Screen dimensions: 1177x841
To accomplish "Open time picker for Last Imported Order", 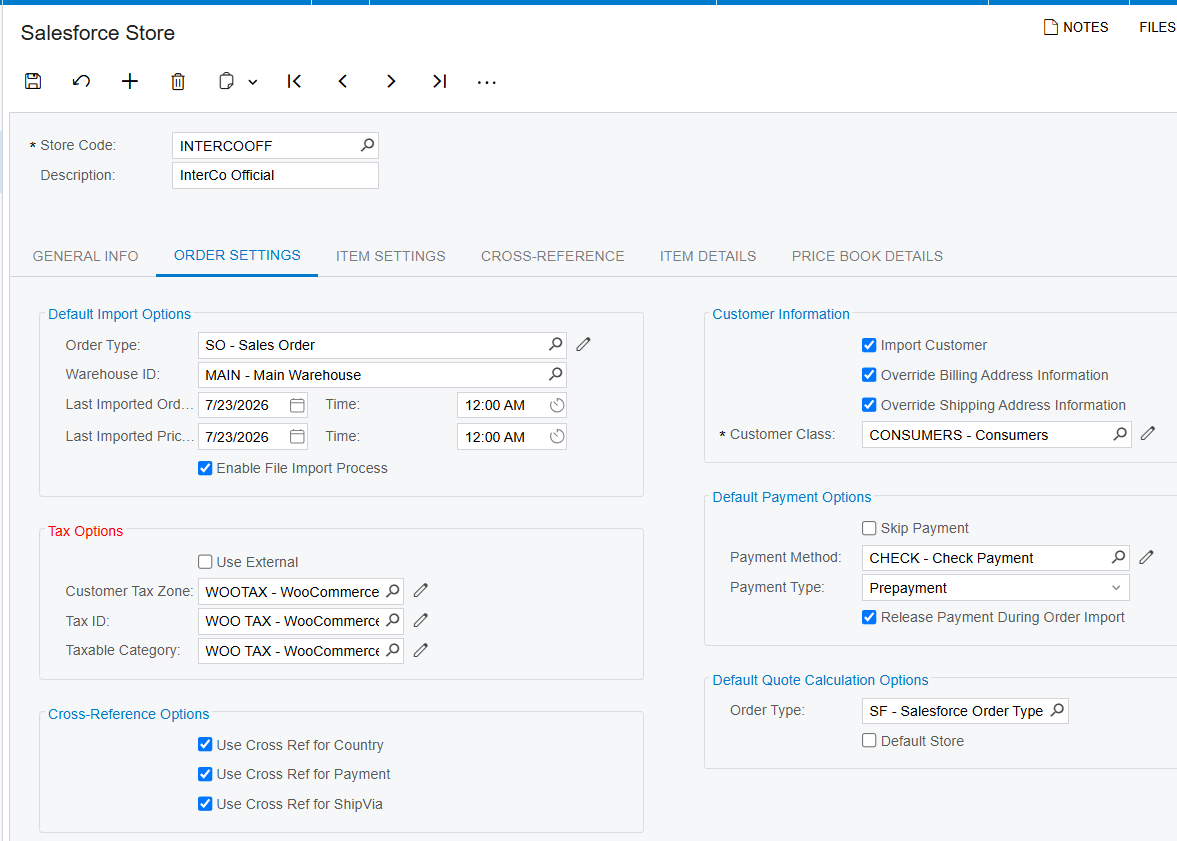I will pos(556,405).
